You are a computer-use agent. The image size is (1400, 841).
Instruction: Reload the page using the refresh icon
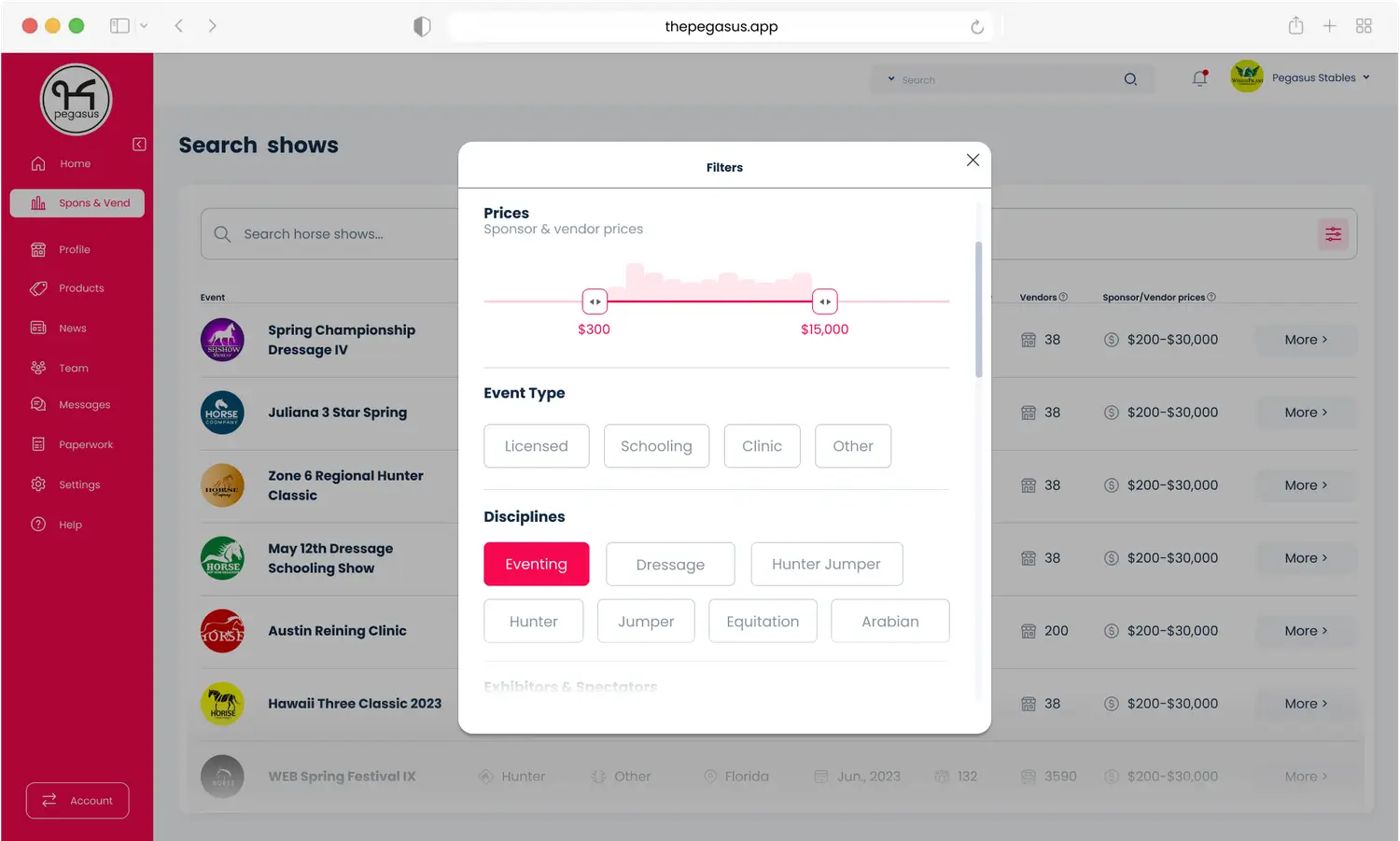[x=977, y=27]
